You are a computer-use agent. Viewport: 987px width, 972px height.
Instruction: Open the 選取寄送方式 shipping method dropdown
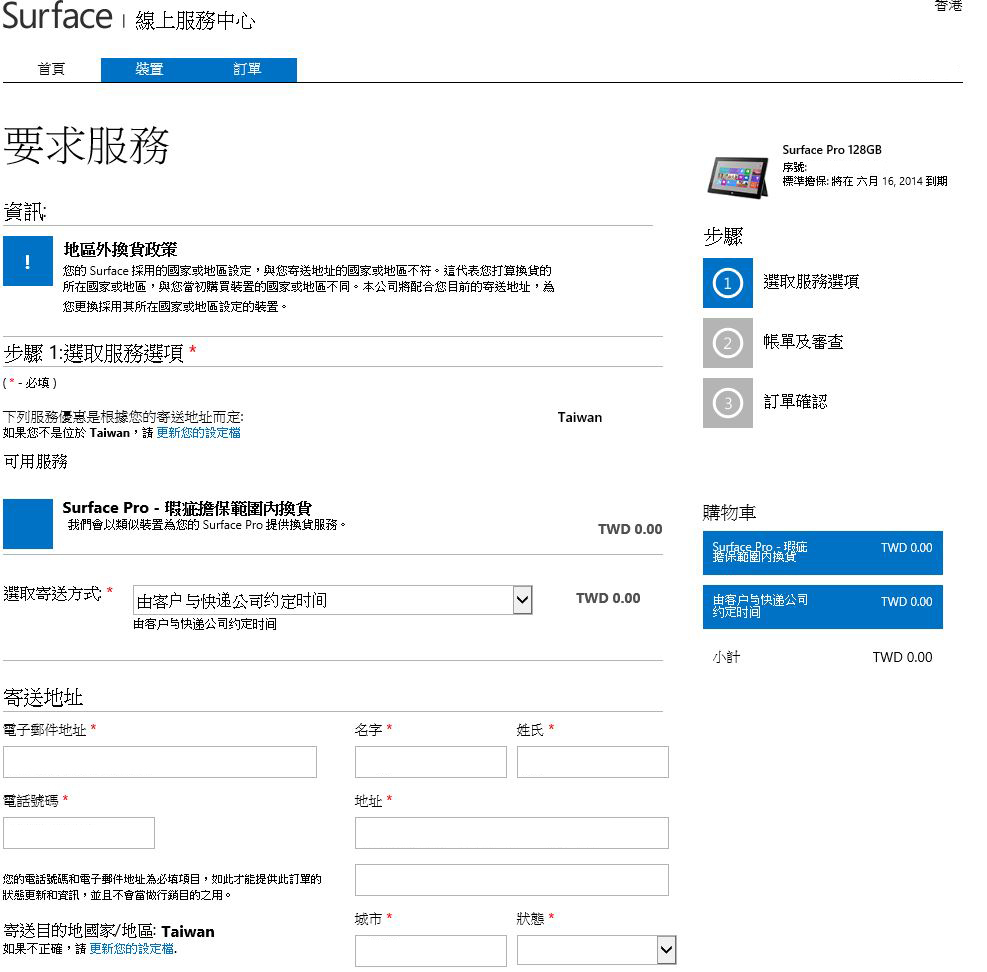point(332,600)
